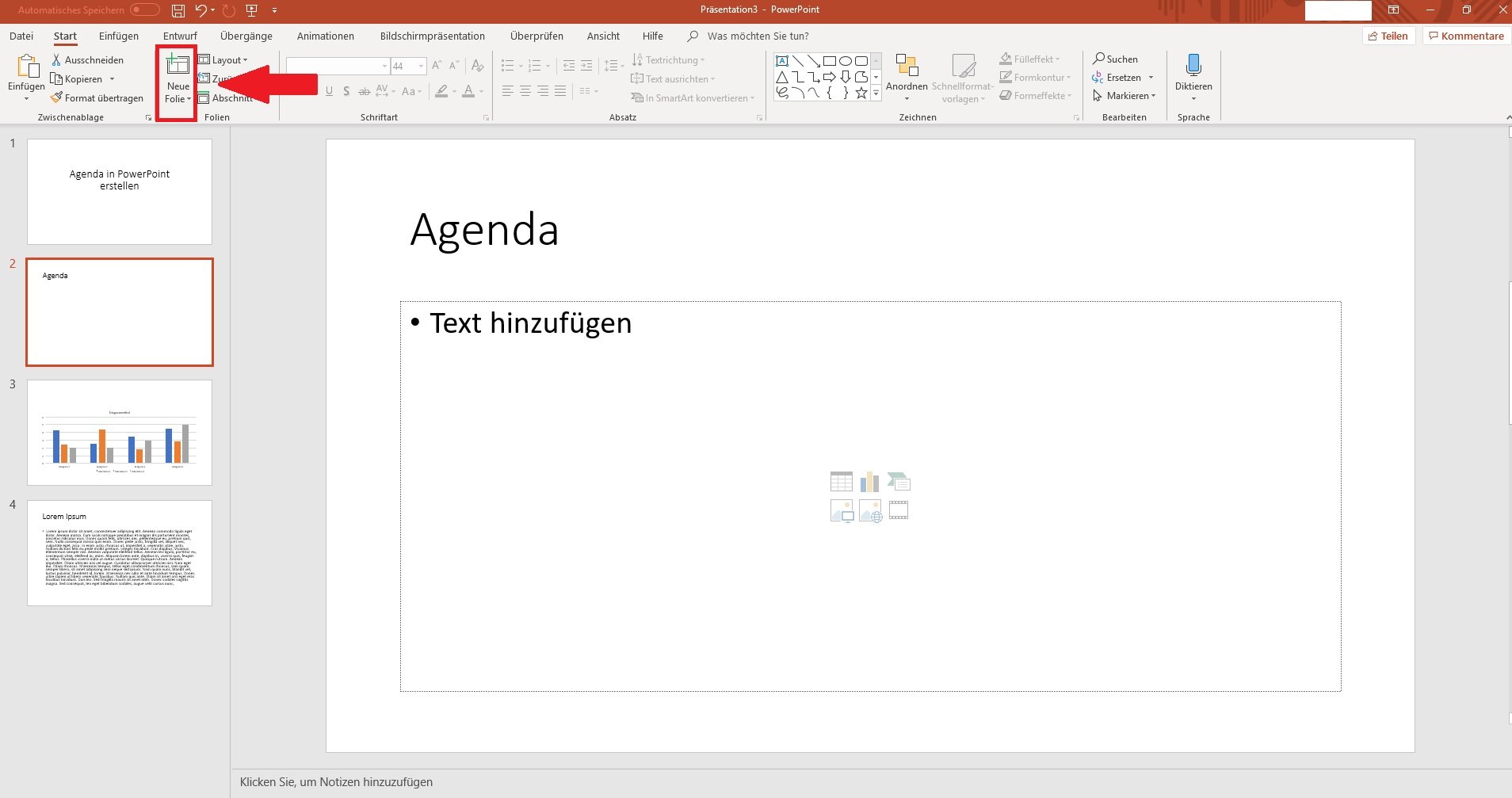Click Format übertragen paintbrush
The height and width of the screenshot is (798, 1512).
pyautogui.click(x=97, y=98)
